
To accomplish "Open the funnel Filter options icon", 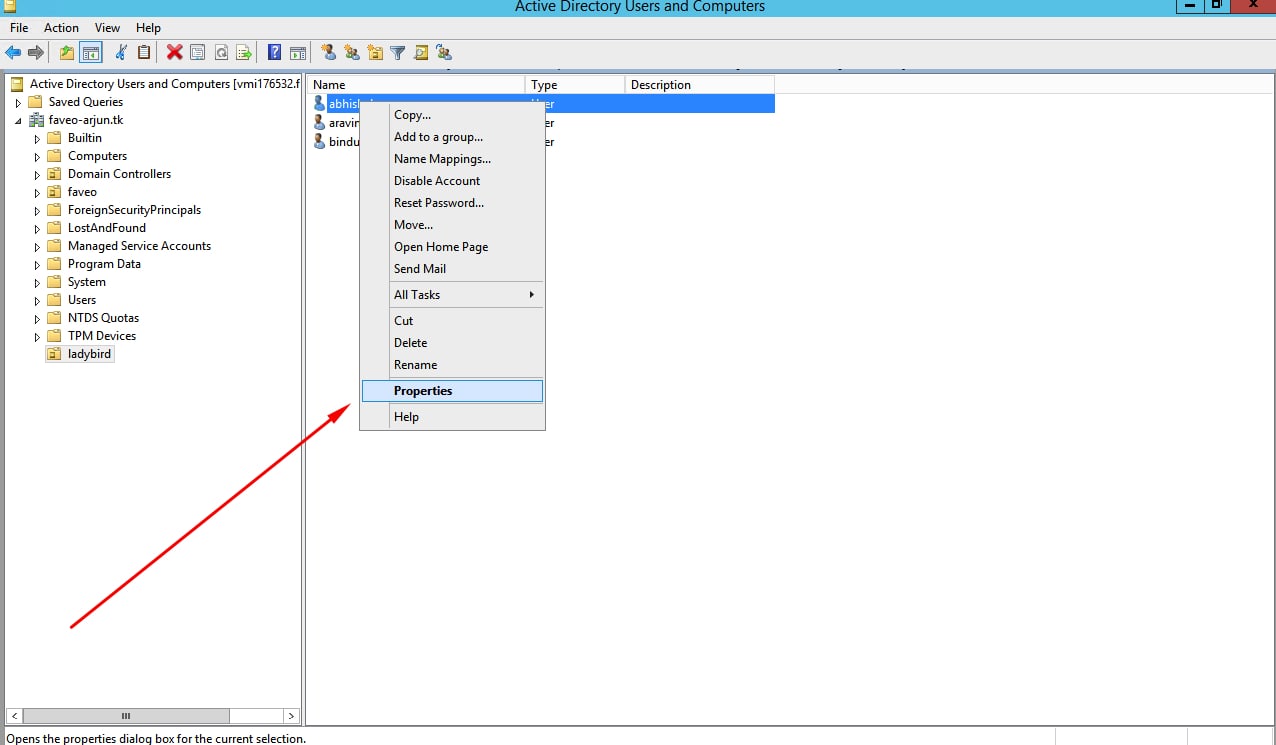I will [x=397, y=53].
